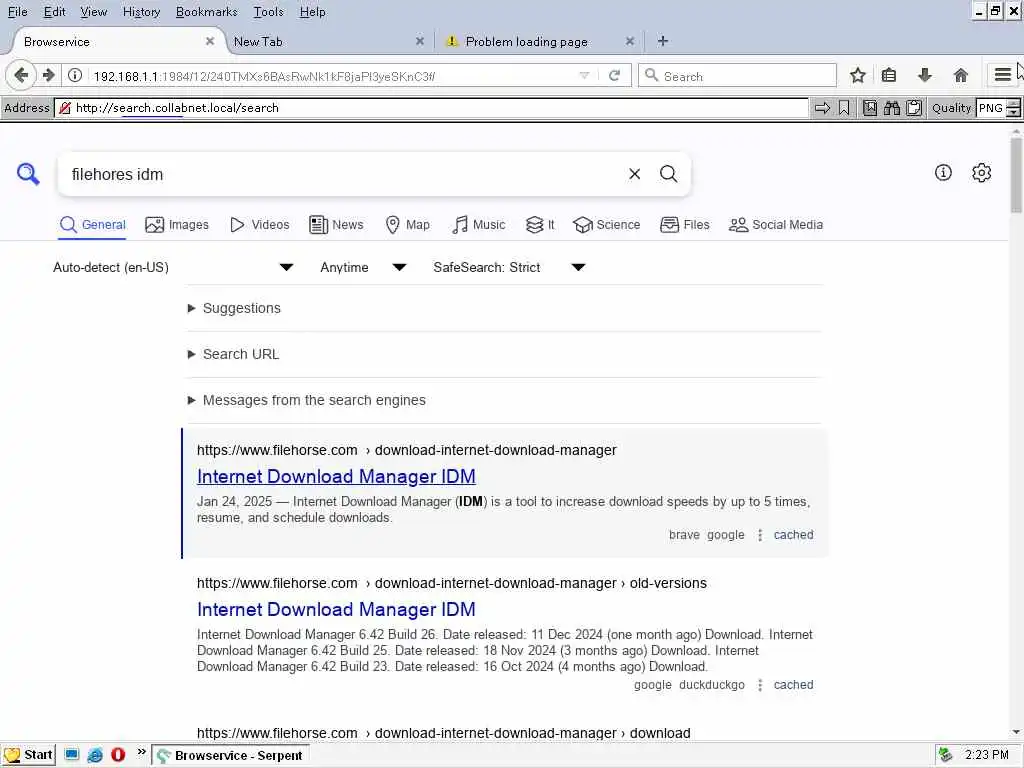The width and height of the screenshot is (1024, 768).
Task: Close the Problem loading page tab
Action: point(630,41)
